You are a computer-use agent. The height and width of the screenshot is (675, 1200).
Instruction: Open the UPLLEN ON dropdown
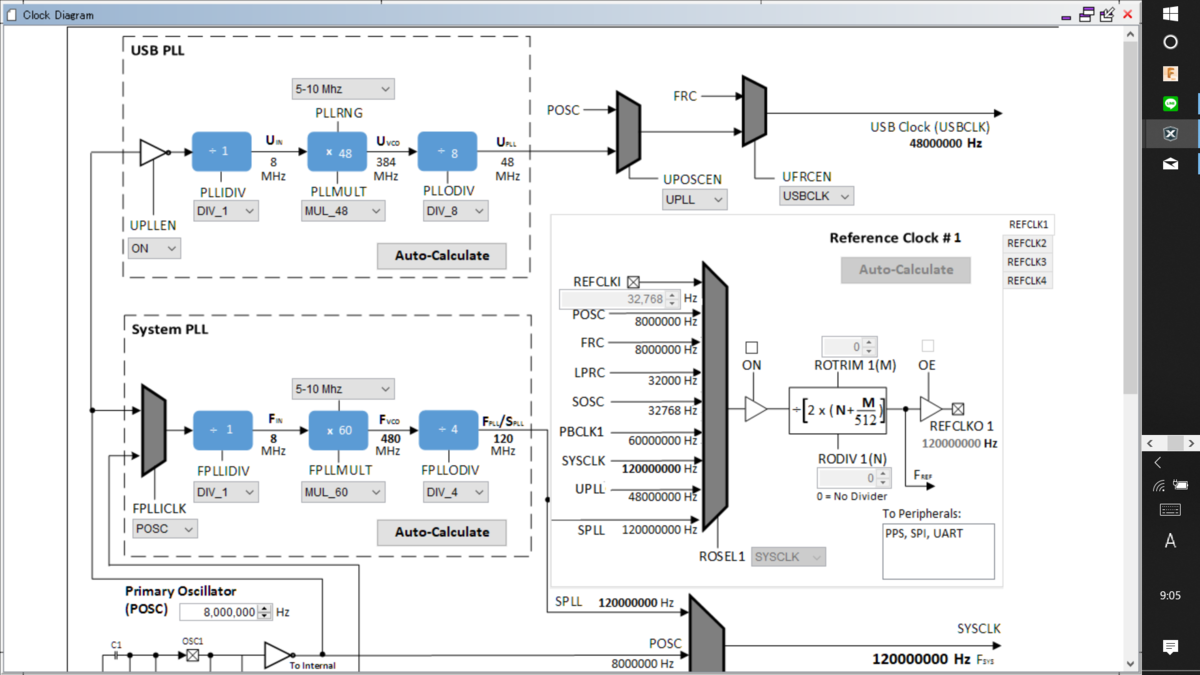pos(154,248)
